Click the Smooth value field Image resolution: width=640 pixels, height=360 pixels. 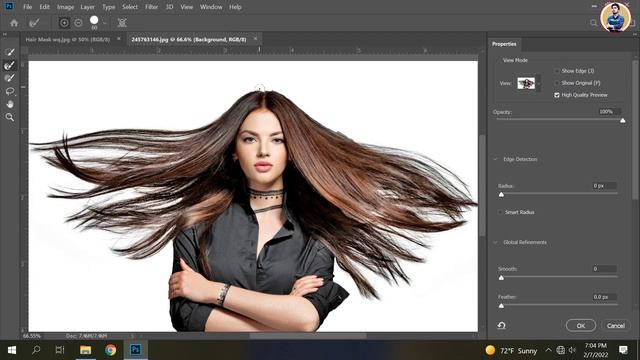click(x=604, y=269)
